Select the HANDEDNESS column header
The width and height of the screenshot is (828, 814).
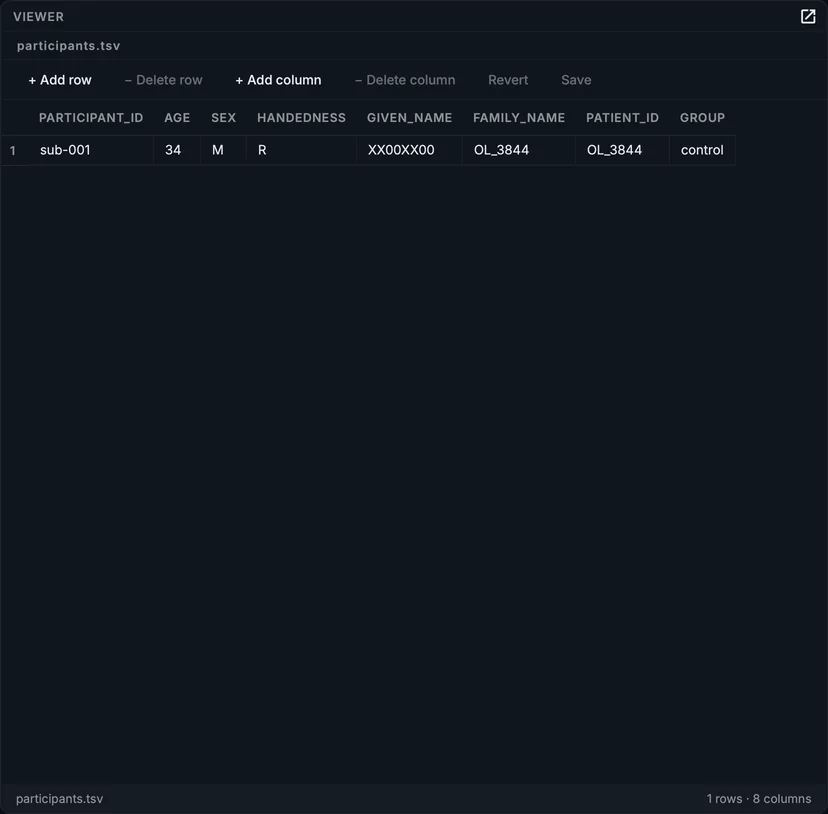point(302,118)
